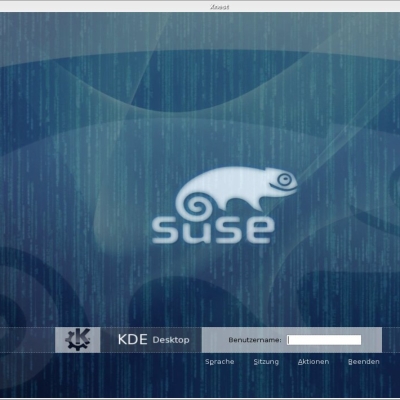Click the SUSE chameleon logo
Screen dimensions: 400x400
tap(225, 205)
